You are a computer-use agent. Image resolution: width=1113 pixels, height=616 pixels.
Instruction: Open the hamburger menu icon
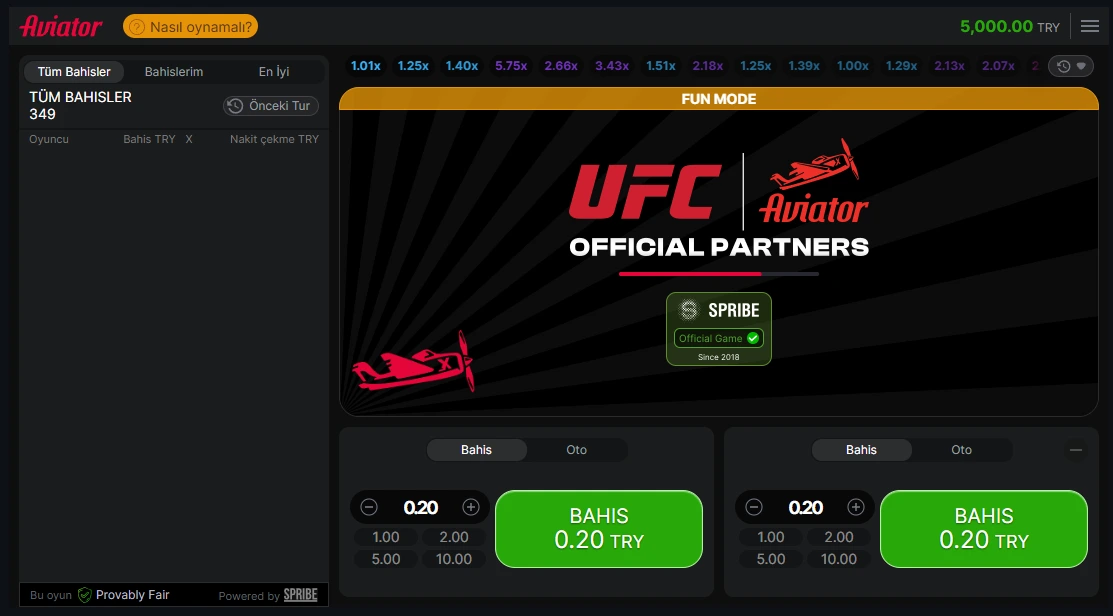(x=1090, y=26)
